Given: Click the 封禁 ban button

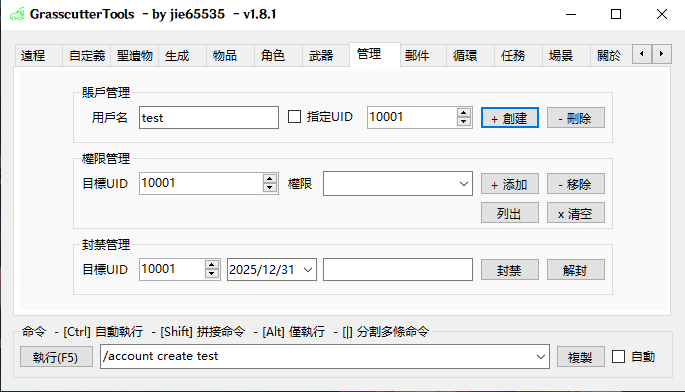Looking at the screenshot, I should coord(510,270).
